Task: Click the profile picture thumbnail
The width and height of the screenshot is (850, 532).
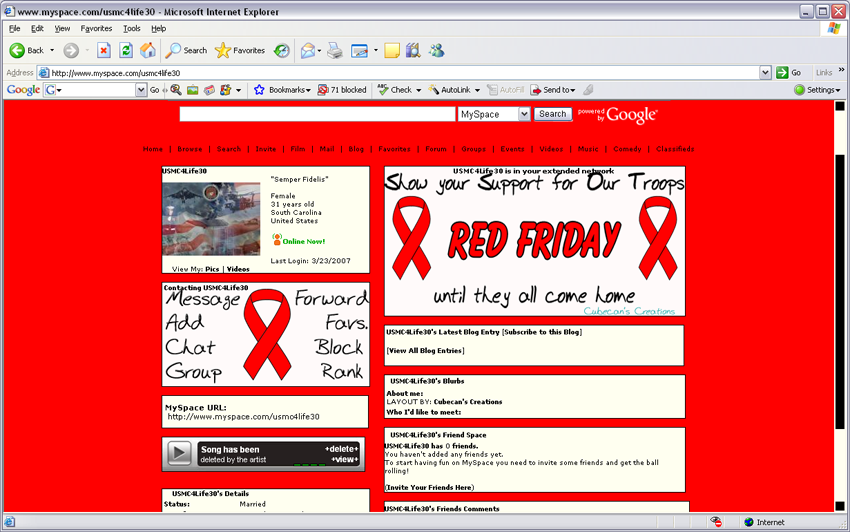Action: click(x=211, y=219)
